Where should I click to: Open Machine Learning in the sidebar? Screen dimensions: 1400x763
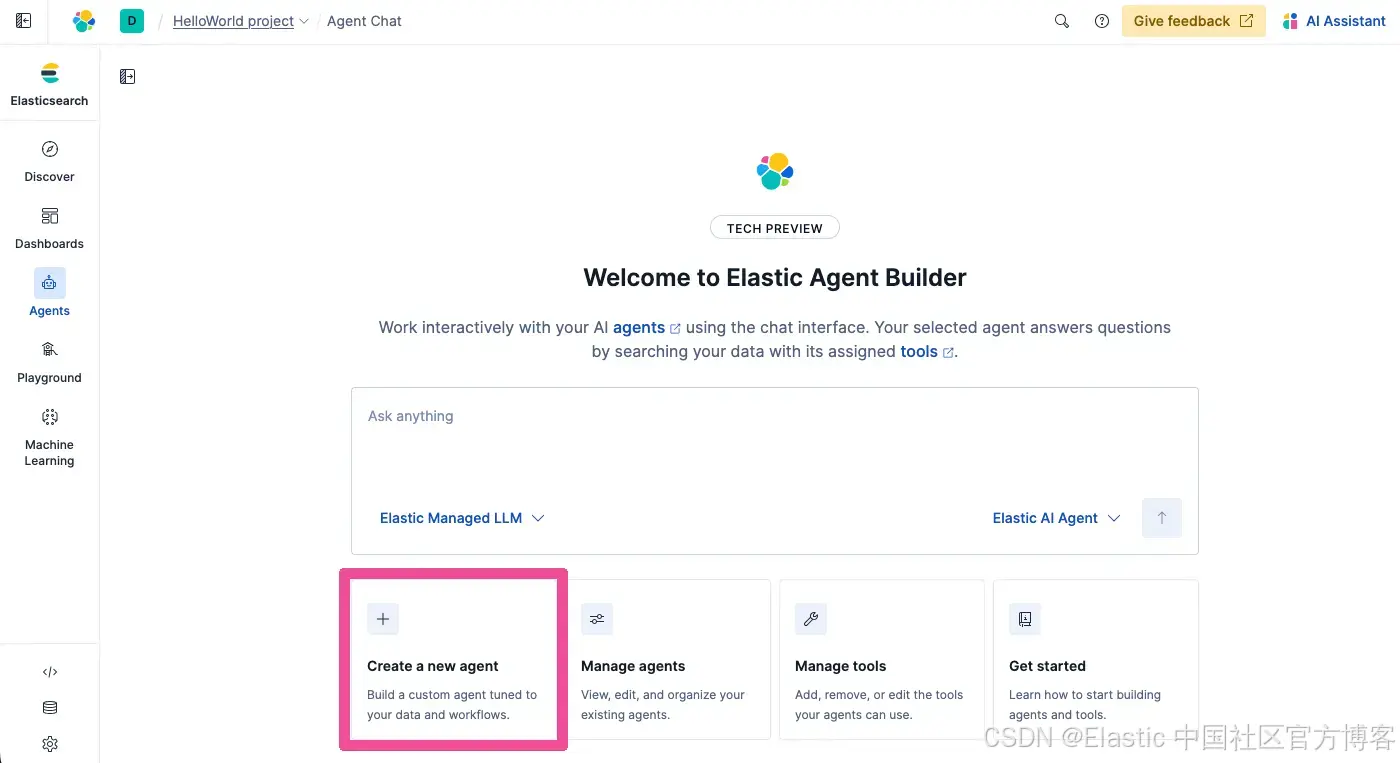click(49, 437)
